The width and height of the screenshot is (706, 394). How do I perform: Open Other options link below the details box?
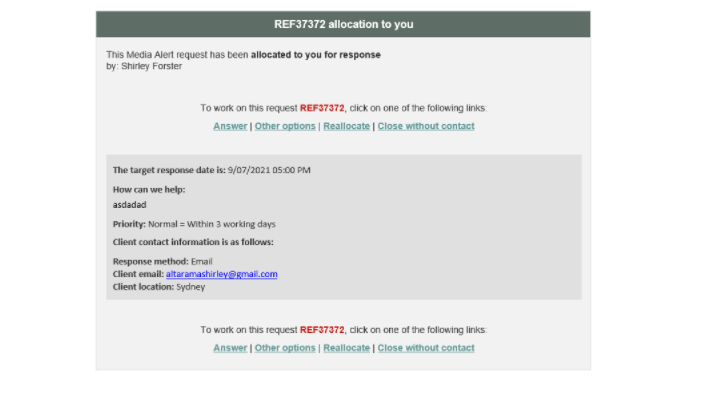285,348
